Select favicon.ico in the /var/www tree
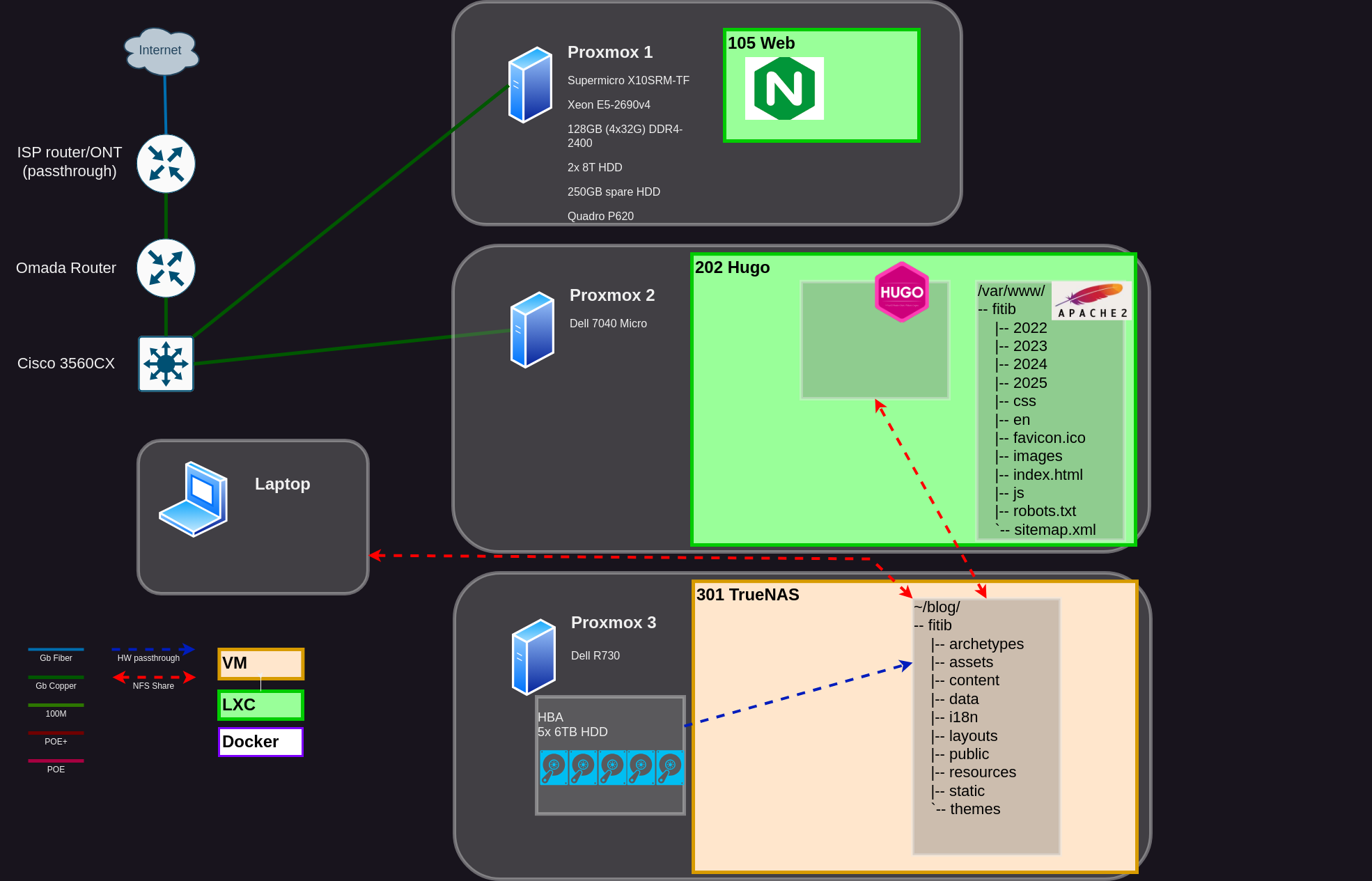The image size is (1372, 881). tap(1049, 438)
